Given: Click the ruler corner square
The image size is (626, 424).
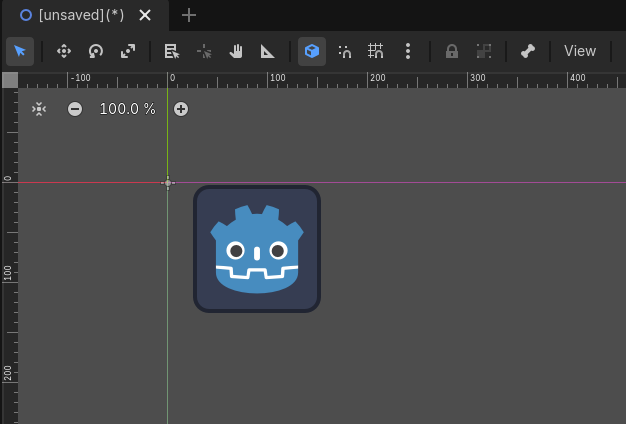Looking at the screenshot, I should click(x=10, y=80).
